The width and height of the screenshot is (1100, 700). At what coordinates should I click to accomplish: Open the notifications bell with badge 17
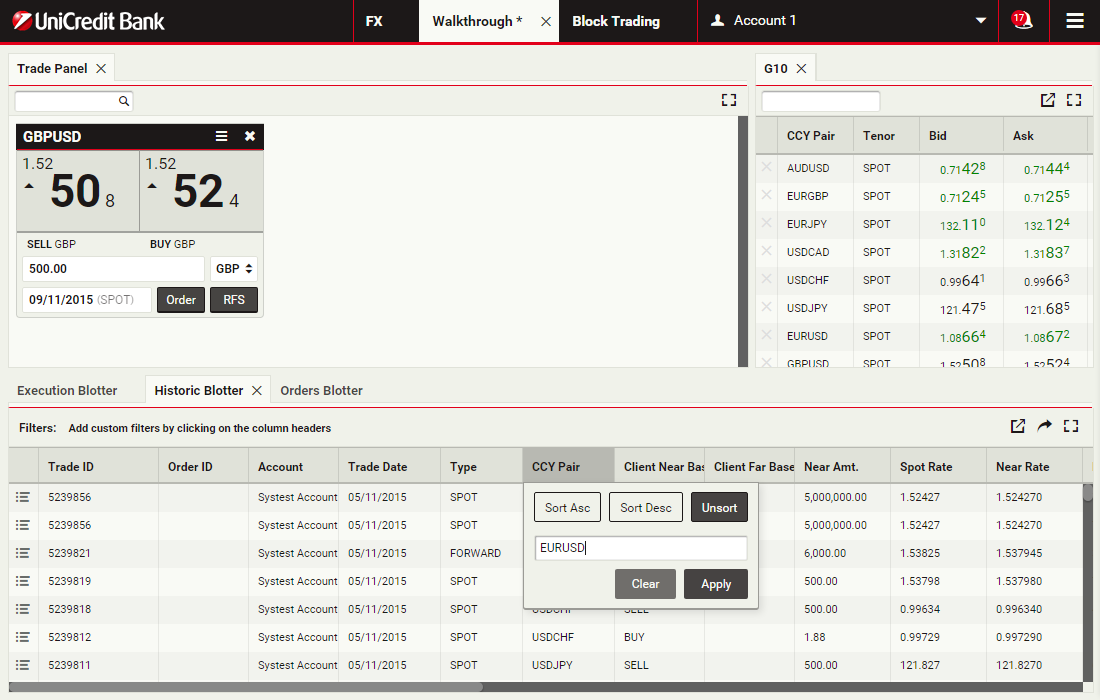1021,20
